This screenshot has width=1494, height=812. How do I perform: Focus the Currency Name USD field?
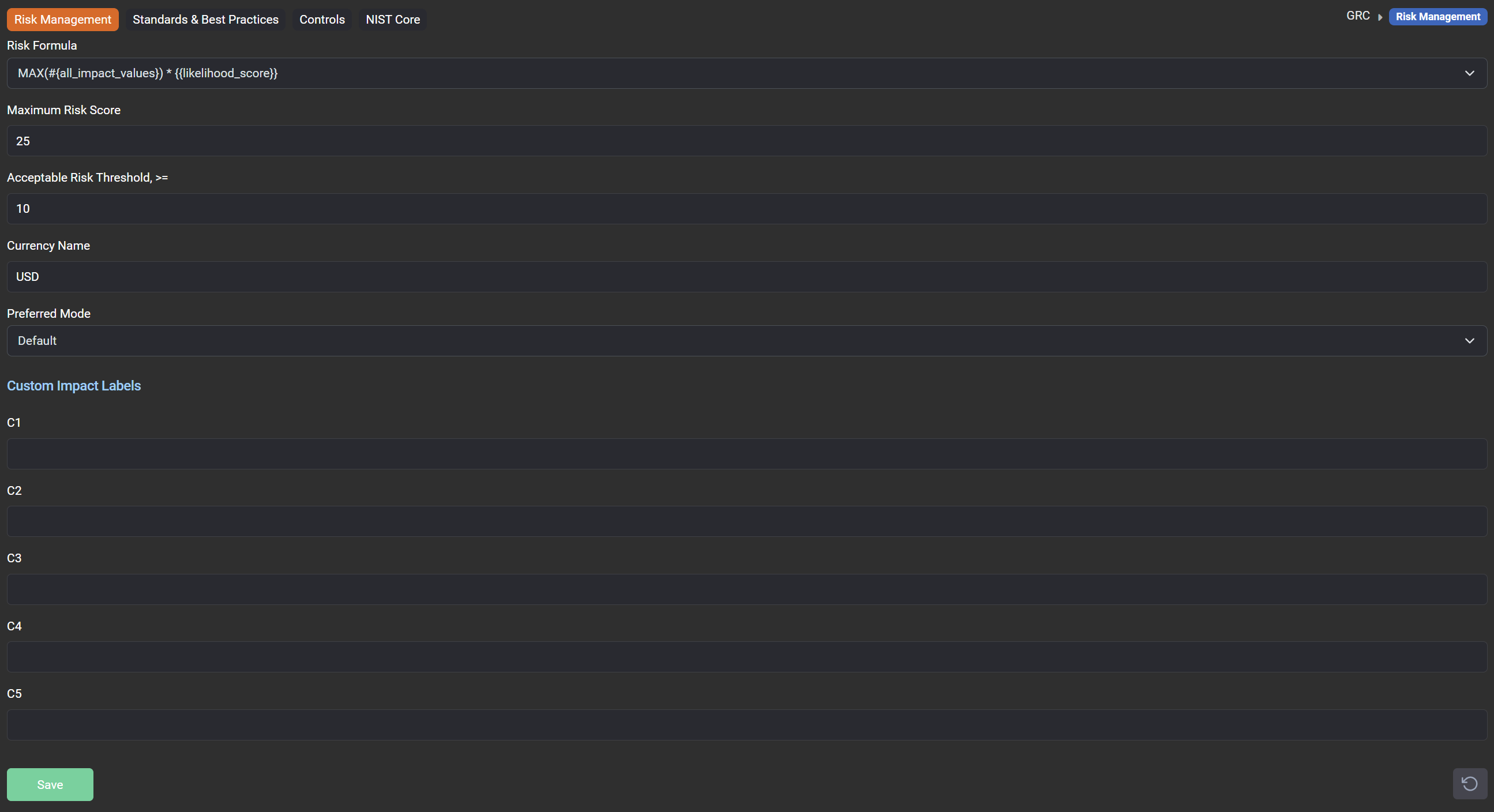point(746,277)
